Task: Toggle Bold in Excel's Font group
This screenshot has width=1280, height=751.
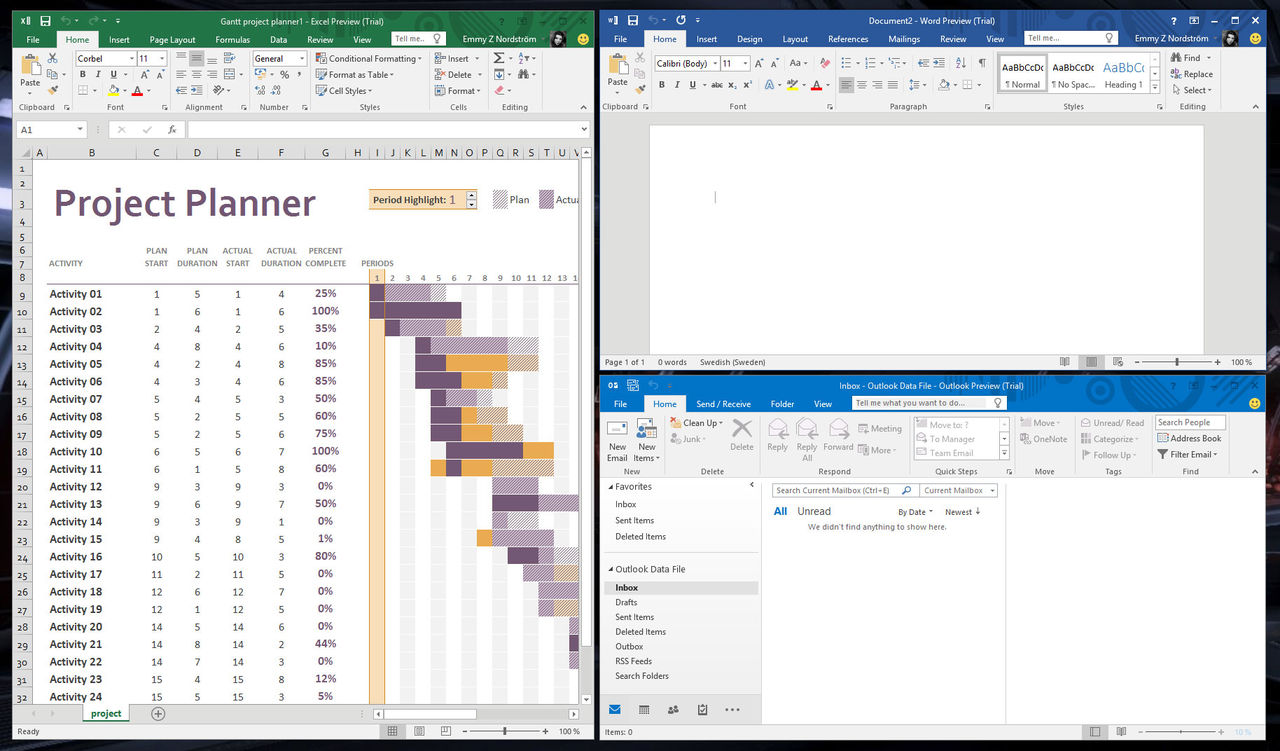Action: pyautogui.click(x=83, y=75)
